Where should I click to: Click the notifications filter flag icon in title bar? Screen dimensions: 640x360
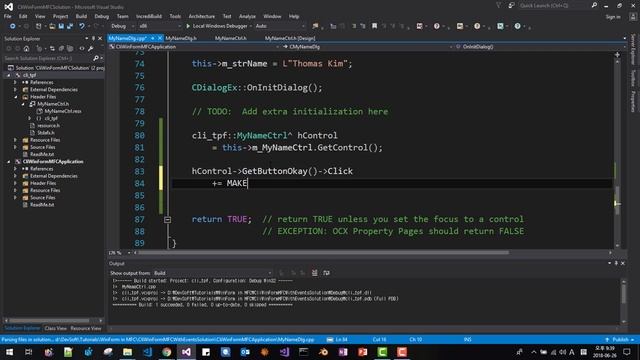tap(498, 5)
